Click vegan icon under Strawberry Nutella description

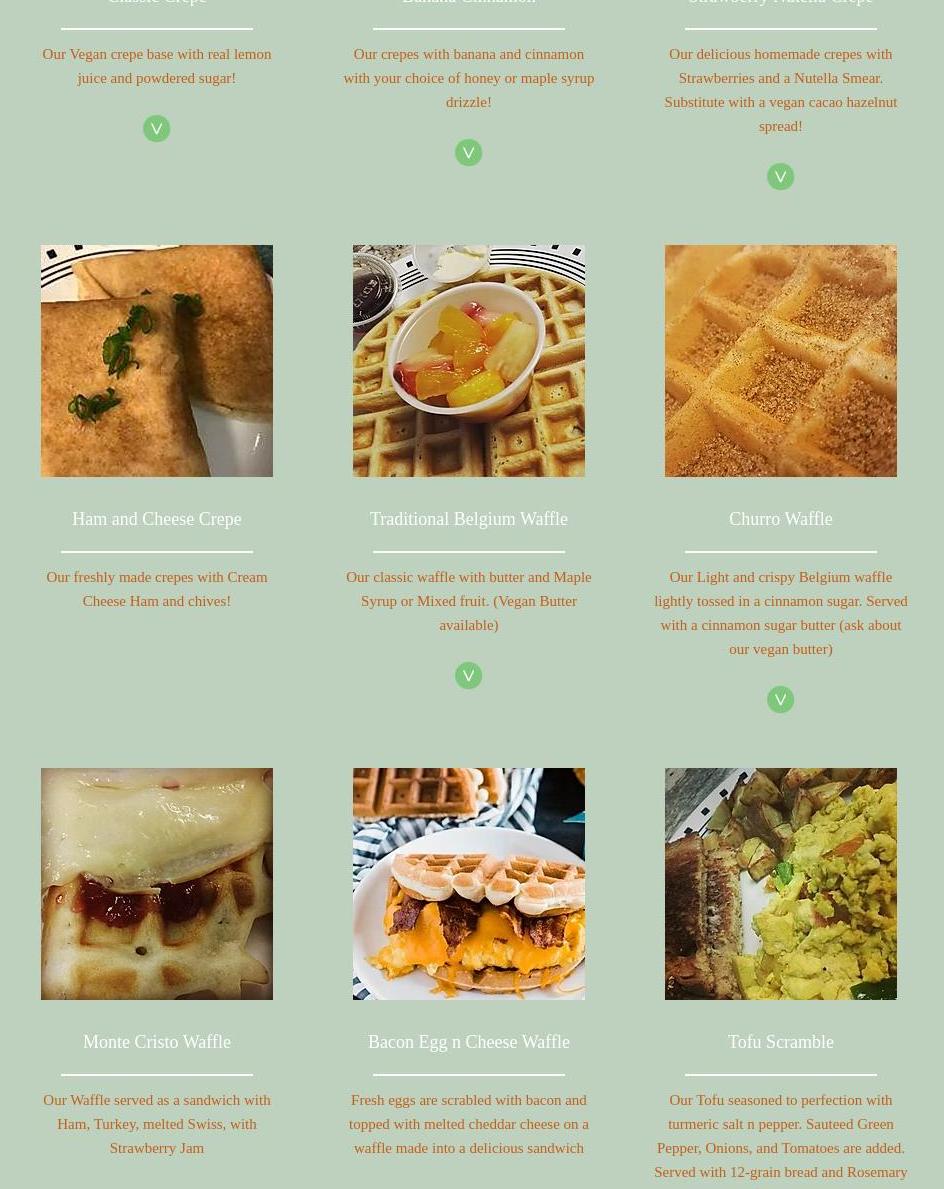click(x=780, y=177)
